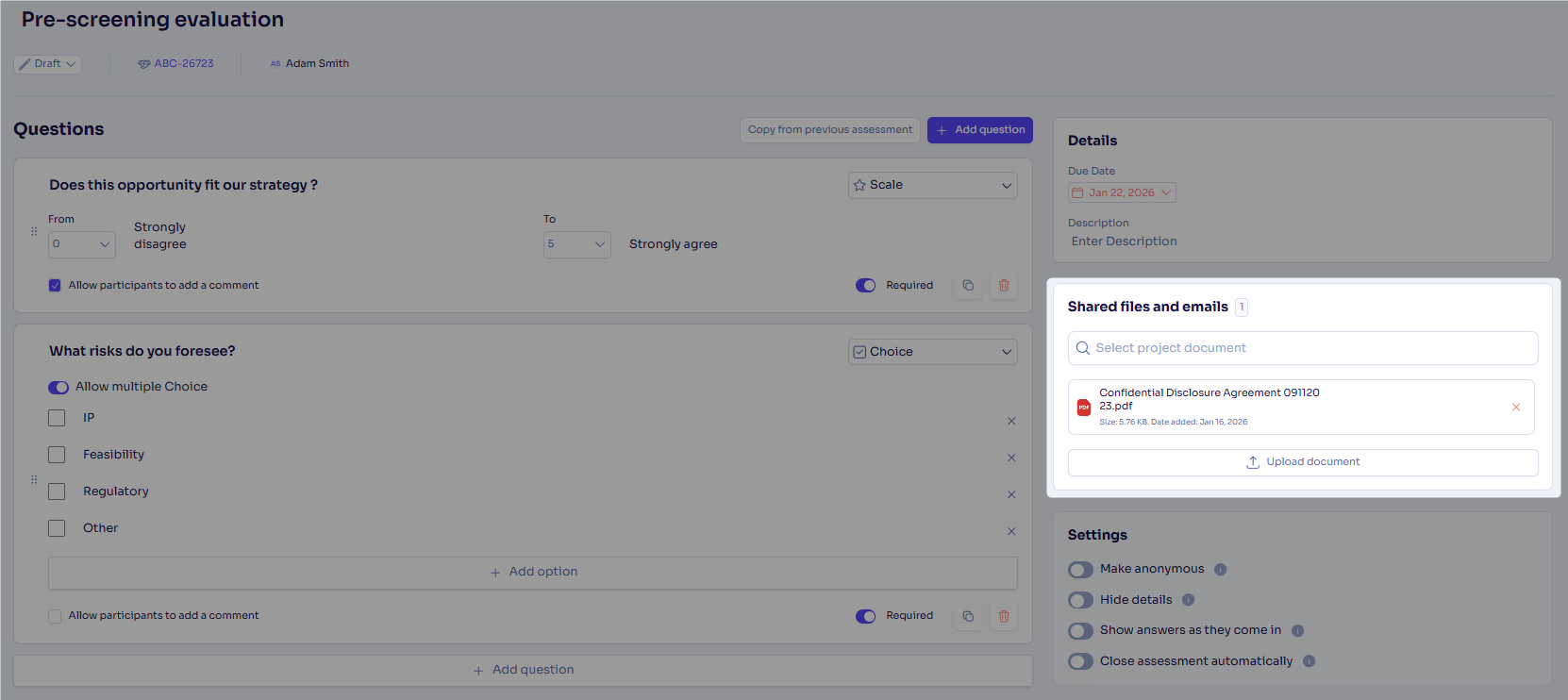Click the bottom Add question bar
This screenshot has height=700, width=1568.
coord(523,671)
